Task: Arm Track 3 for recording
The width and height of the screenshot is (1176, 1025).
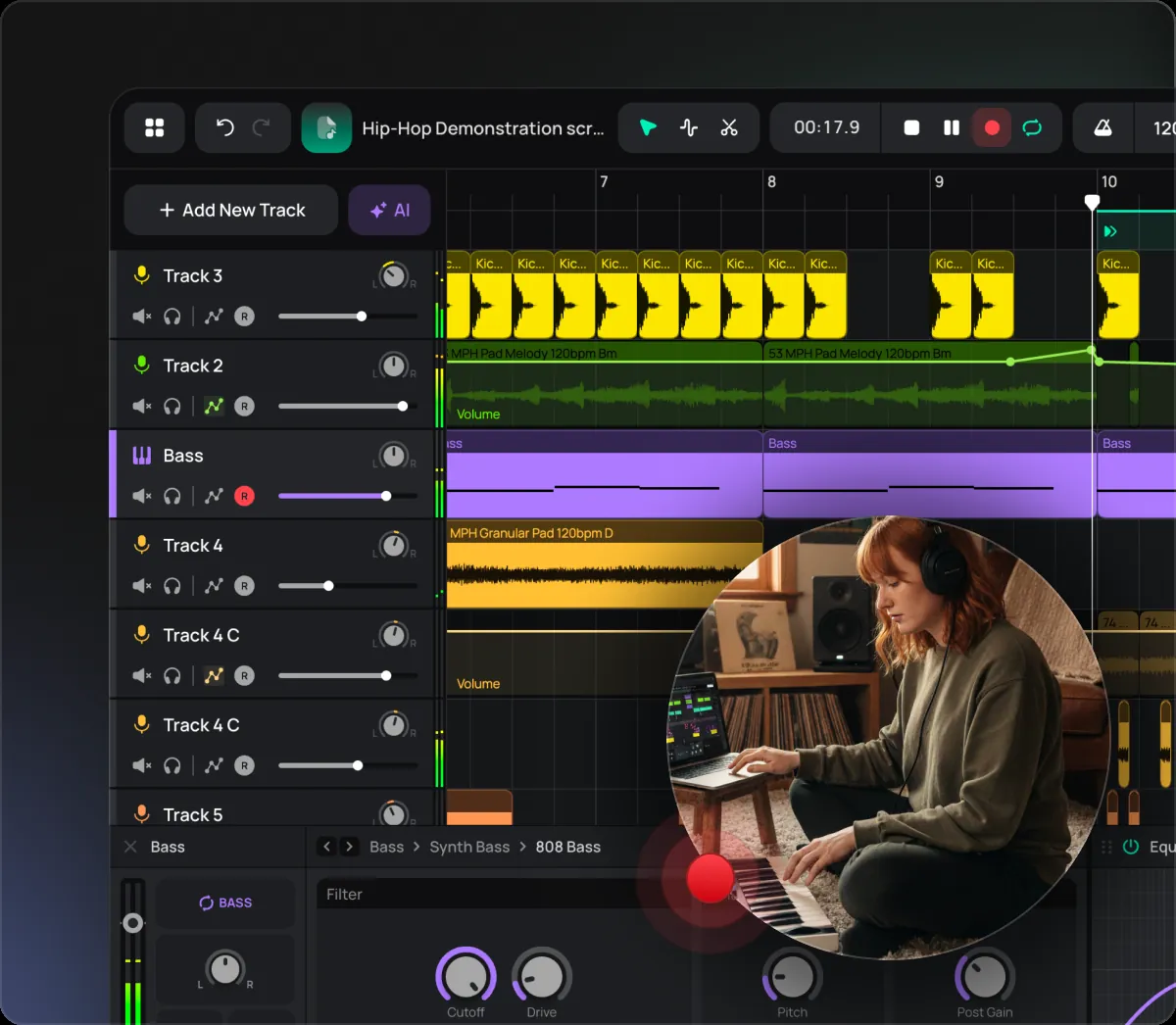Action: 245,317
